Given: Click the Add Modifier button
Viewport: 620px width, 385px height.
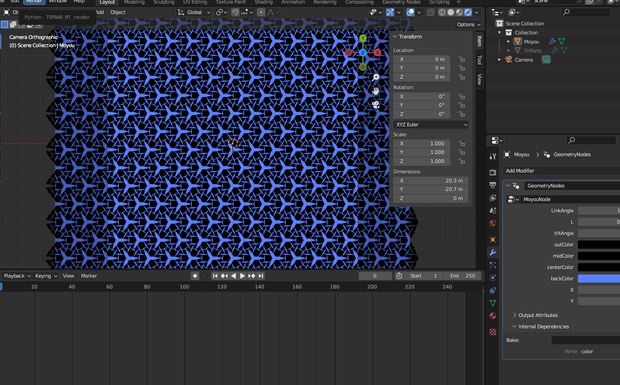Looking at the screenshot, I should tap(561, 171).
